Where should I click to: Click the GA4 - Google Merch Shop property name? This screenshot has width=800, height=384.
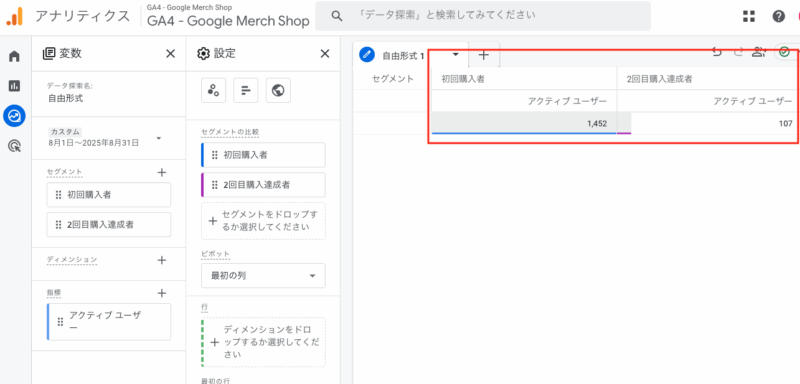coord(229,21)
